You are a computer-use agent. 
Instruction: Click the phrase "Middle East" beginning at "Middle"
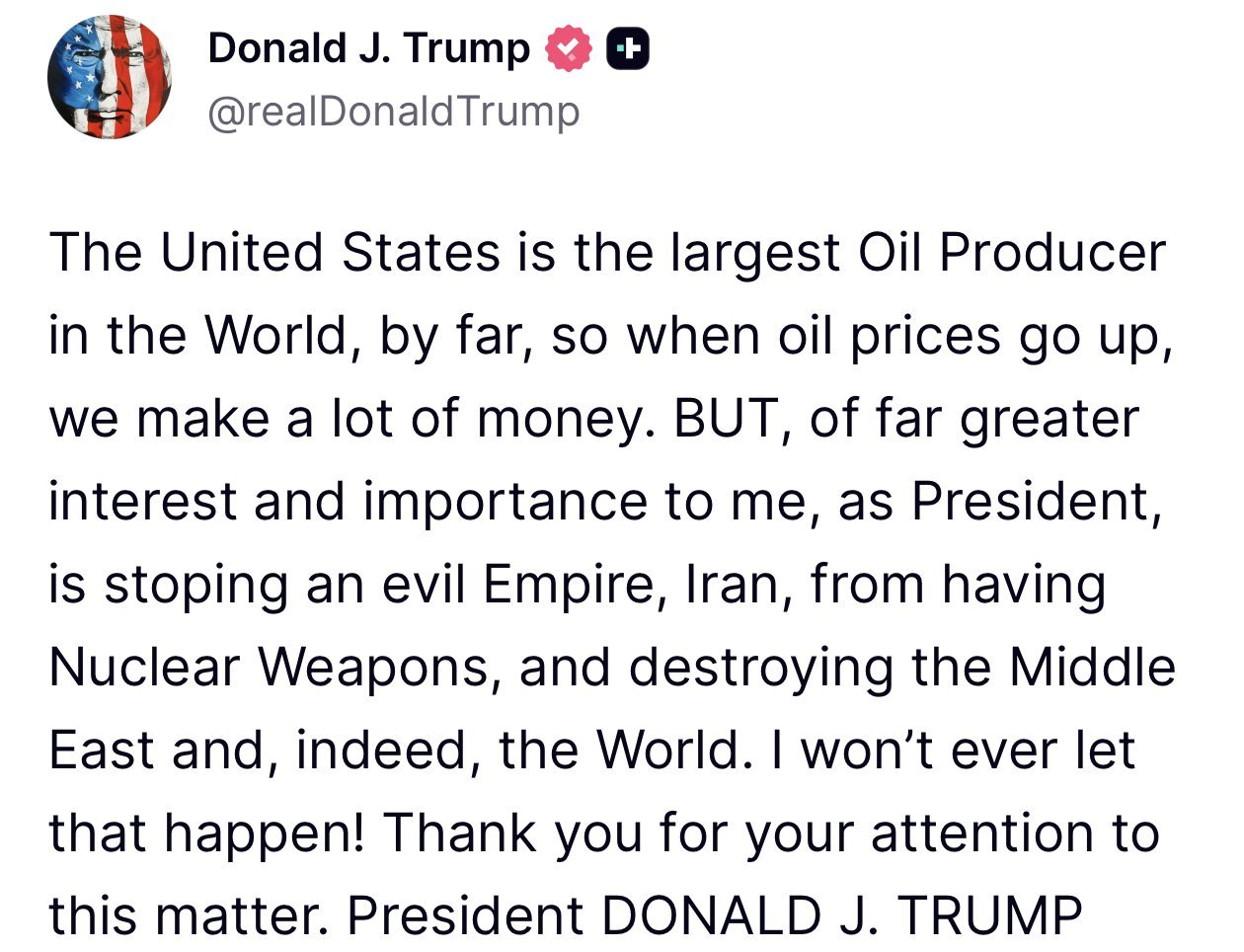pyautogui.click(x=1091, y=668)
